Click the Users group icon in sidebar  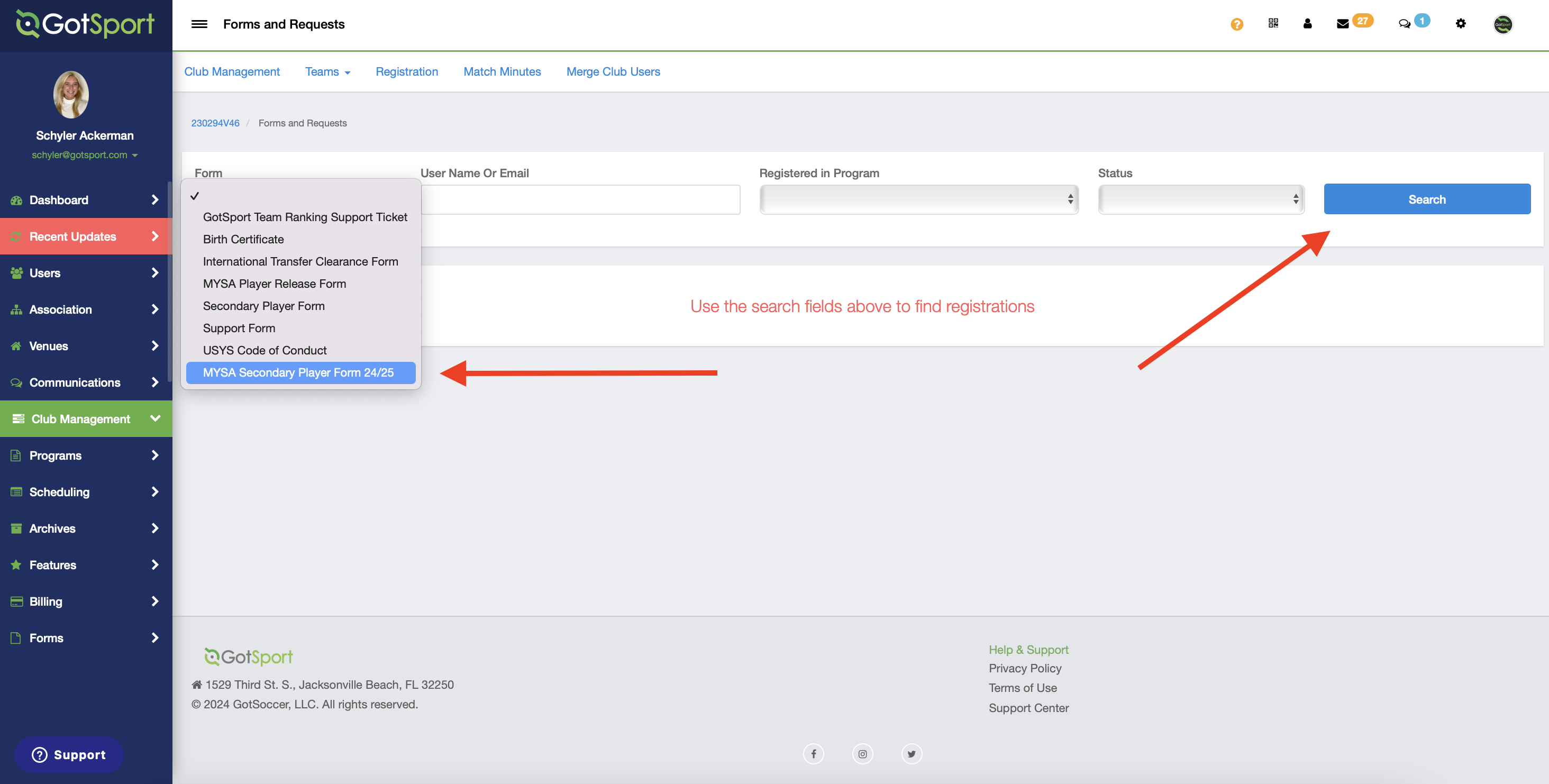(x=16, y=273)
